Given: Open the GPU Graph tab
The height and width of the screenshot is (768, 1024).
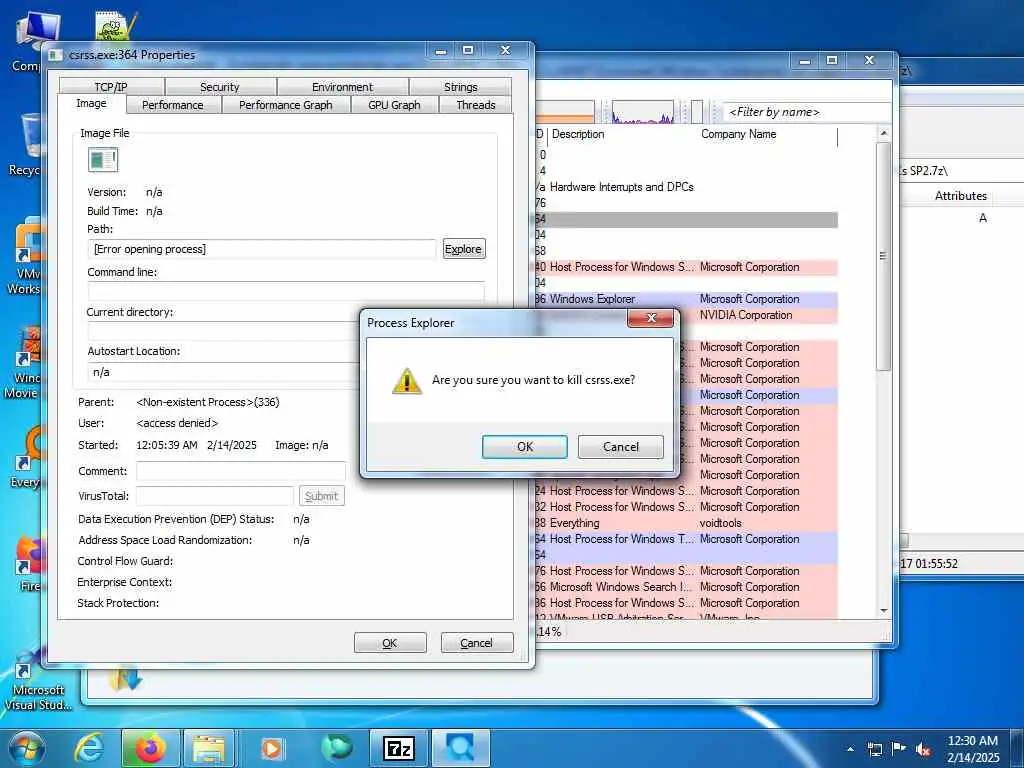Looking at the screenshot, I should click(x=394, y=105).
